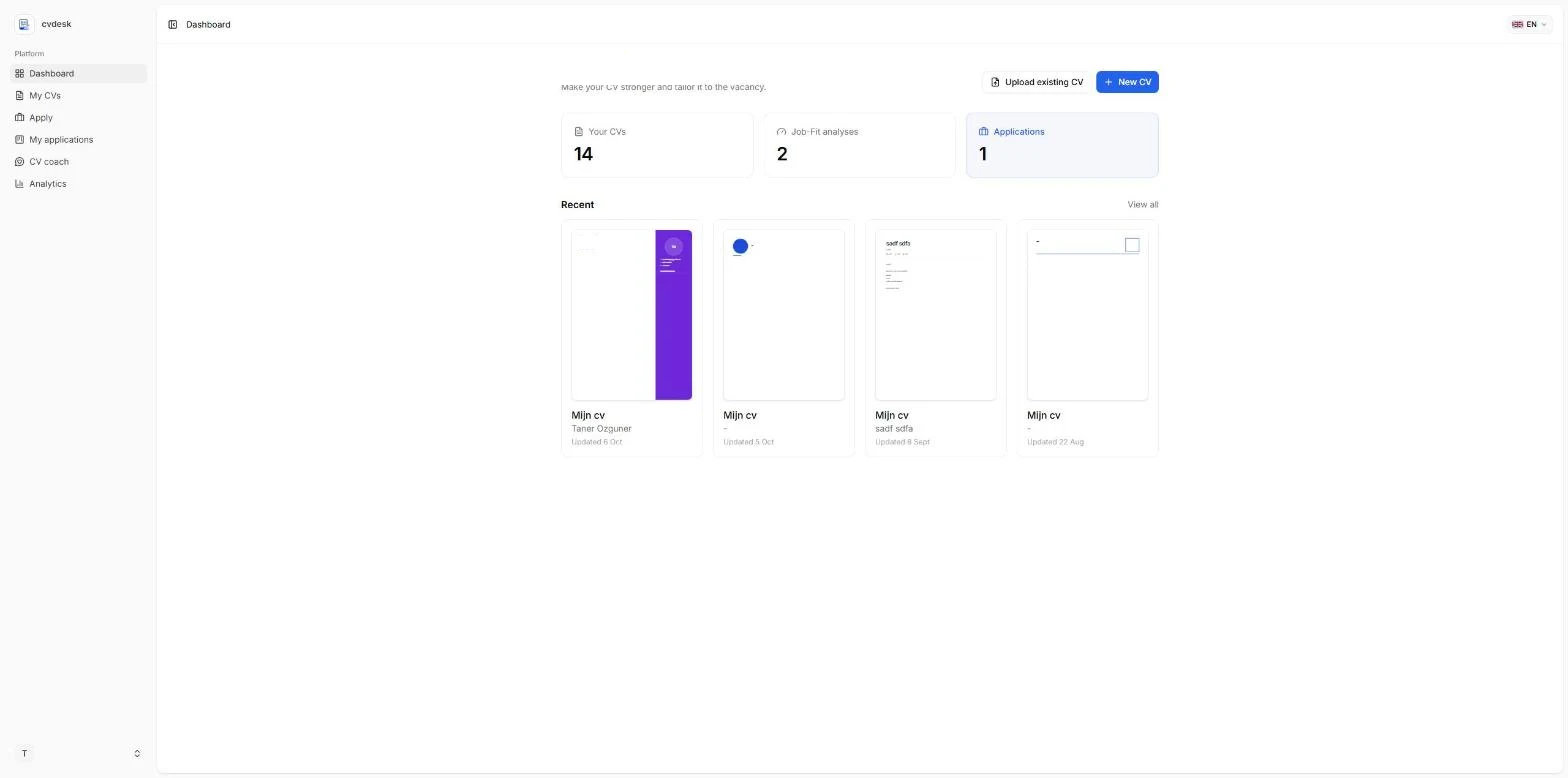The width and height of the screenshot is (1568, 778).
Task: Click the 'Taner Ozguner' name text
Action: (601, 428)
